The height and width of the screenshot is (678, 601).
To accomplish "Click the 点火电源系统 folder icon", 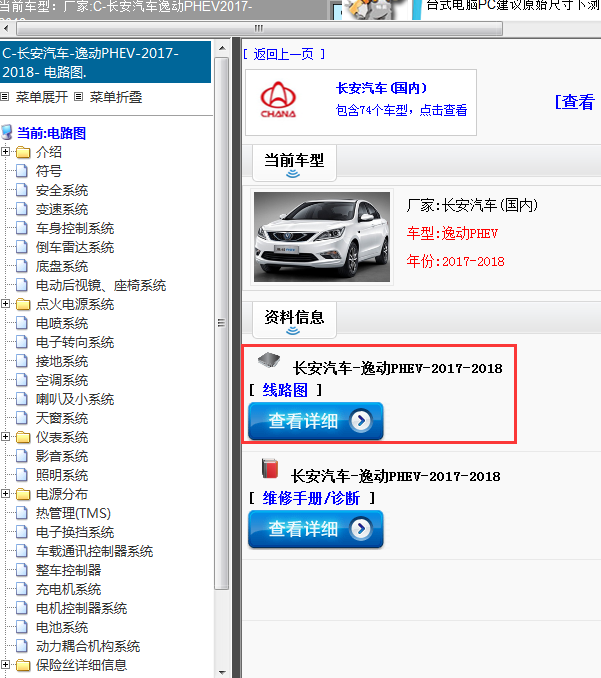I will pyautogui.click(x=23, y=304).
